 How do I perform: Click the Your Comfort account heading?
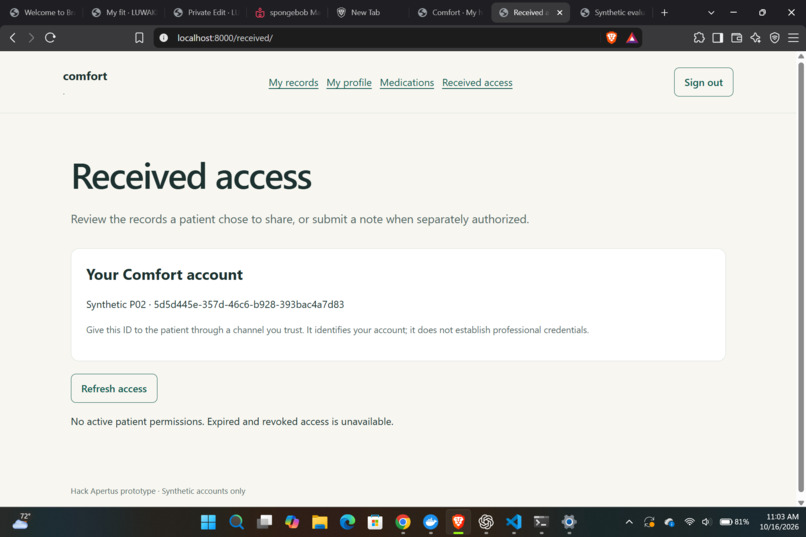(164, 274)
